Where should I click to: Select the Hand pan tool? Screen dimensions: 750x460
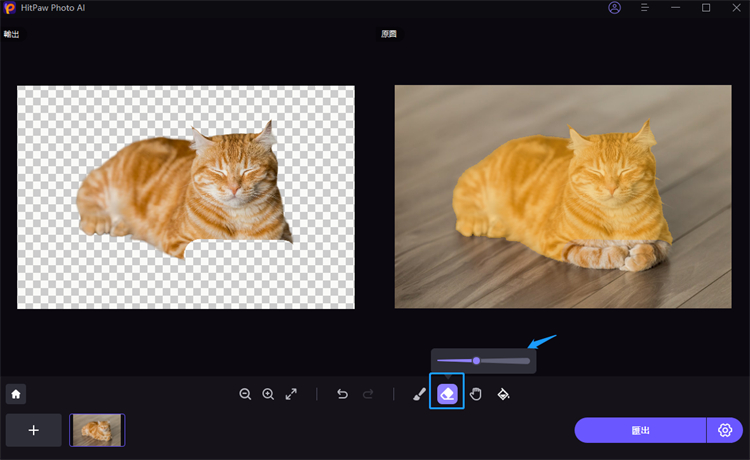point(475,394)
